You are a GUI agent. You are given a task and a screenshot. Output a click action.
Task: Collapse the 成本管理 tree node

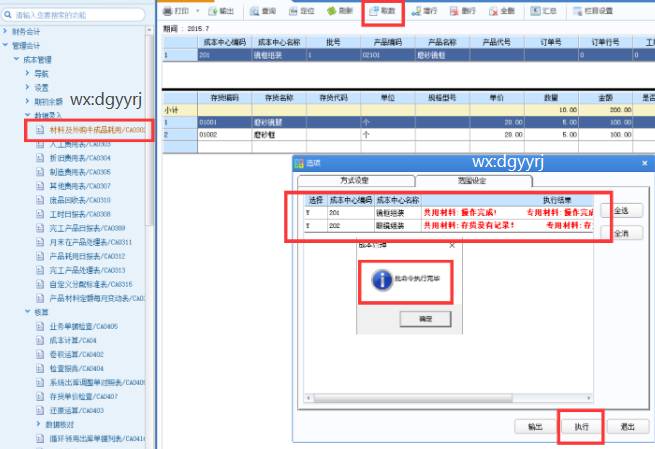click(x=16, y=59)
